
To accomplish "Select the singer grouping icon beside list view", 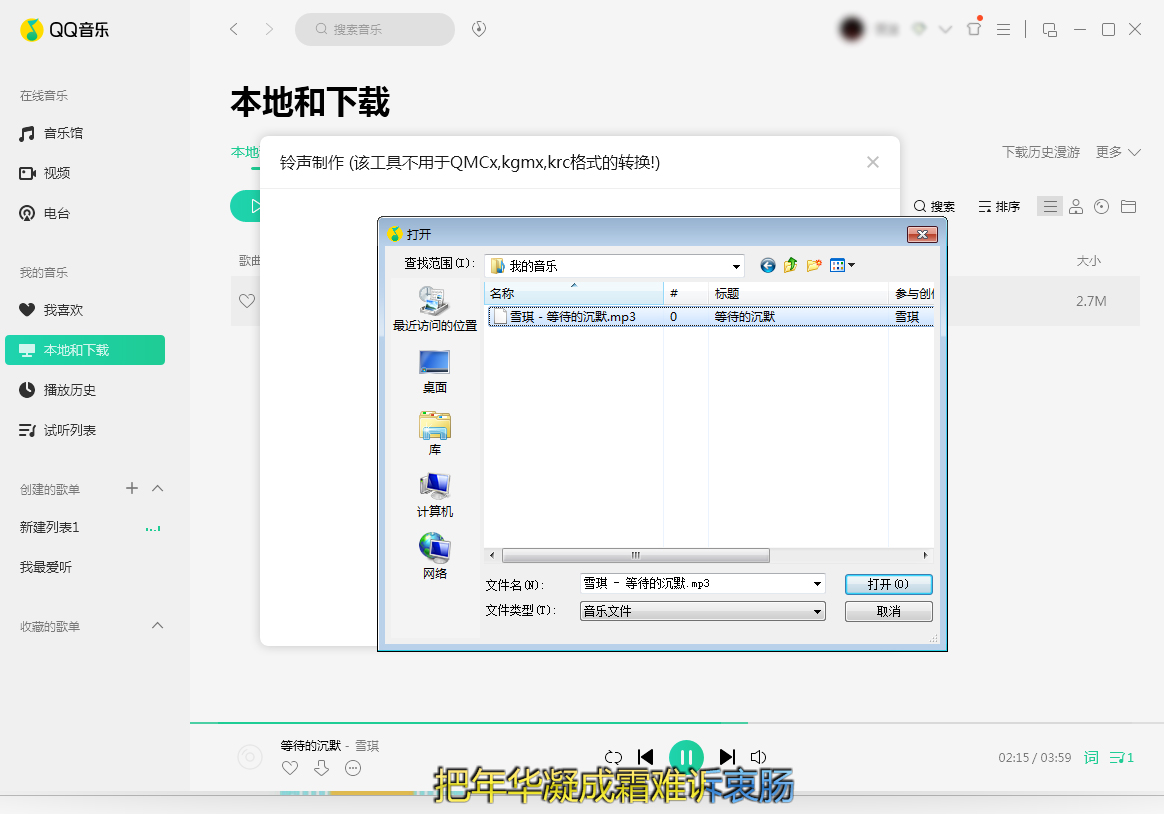I will [1075, 206].
